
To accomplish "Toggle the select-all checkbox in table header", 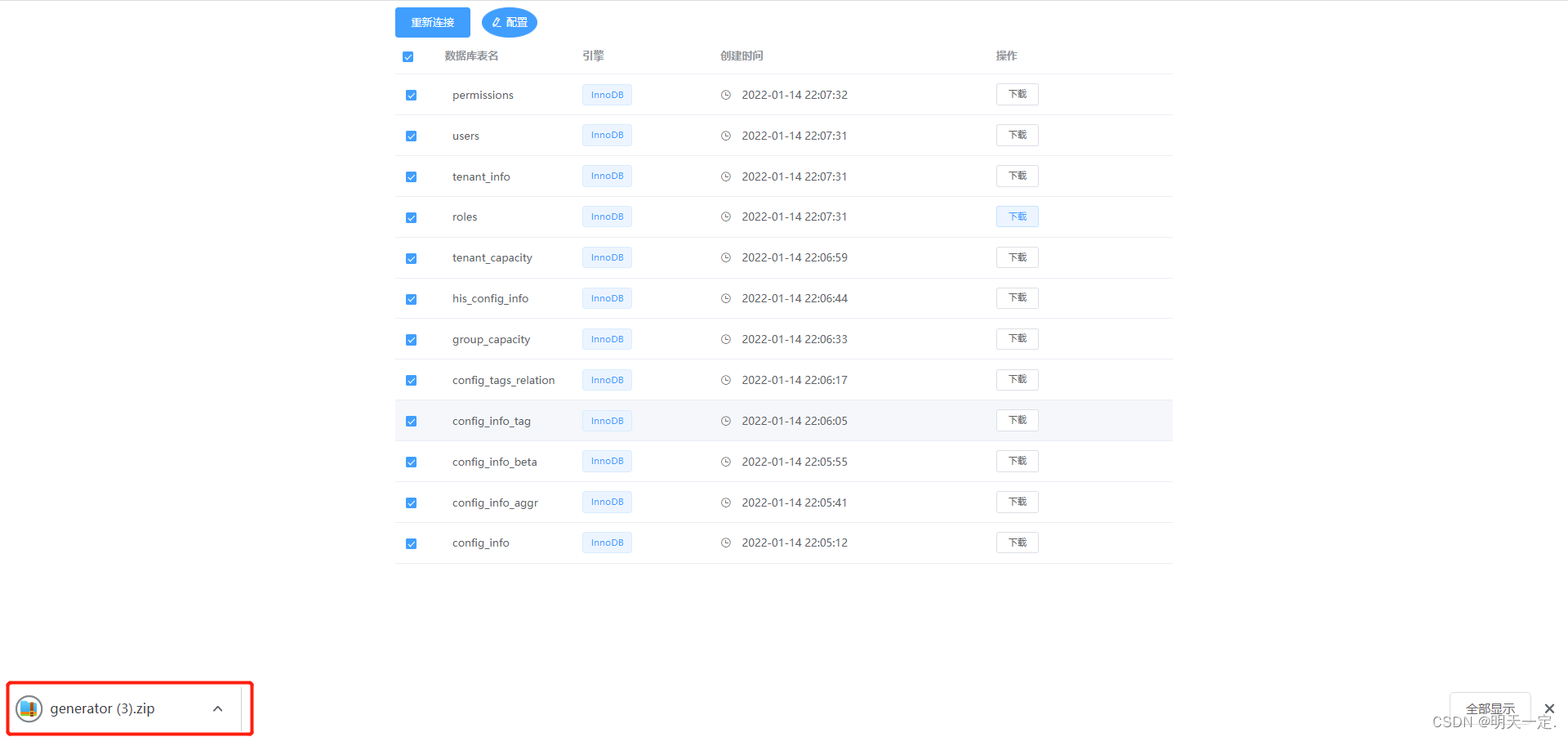I will tap(408, 56).
